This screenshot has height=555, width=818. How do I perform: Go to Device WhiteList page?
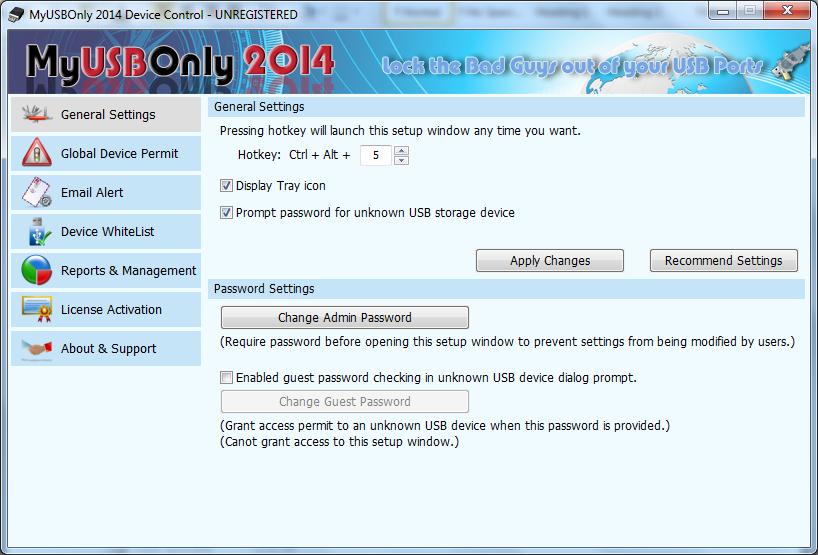pyautogui.click(x=106, y=232)
